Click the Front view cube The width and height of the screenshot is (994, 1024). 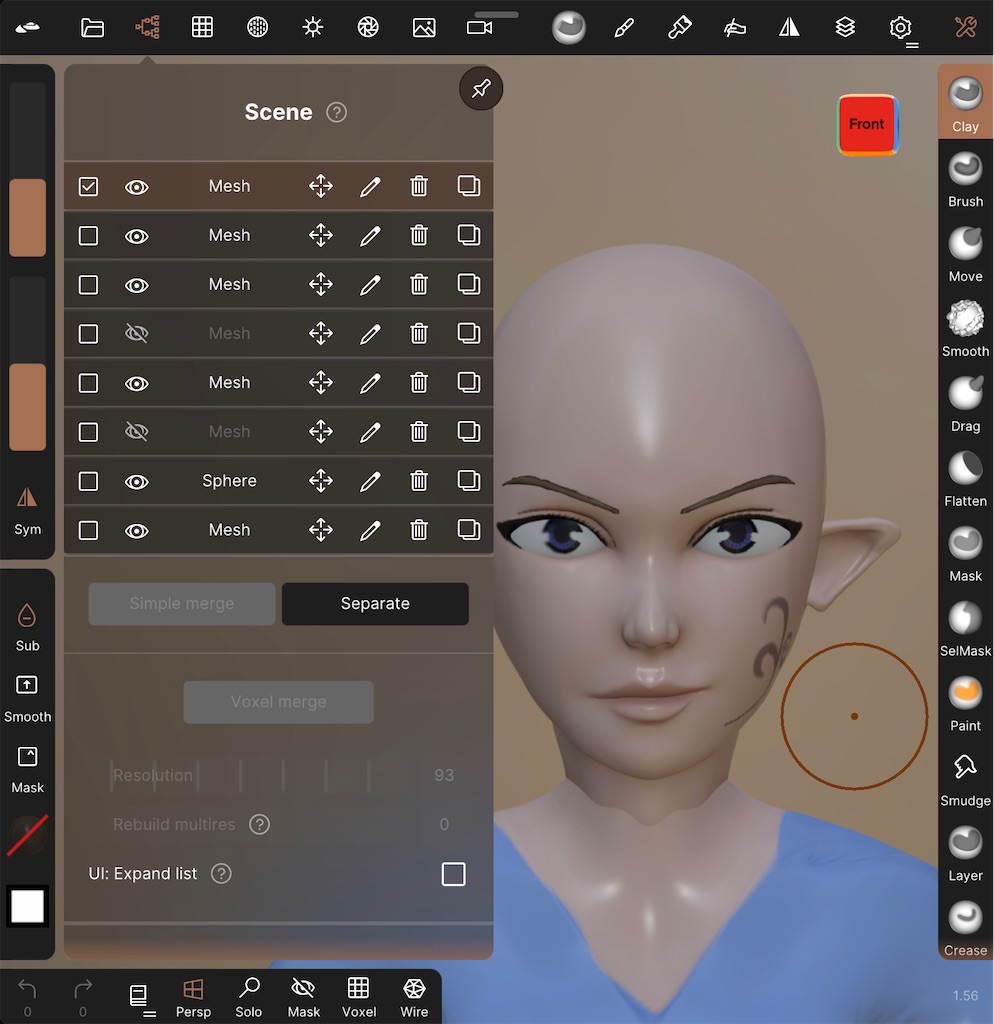pos(867,125)
